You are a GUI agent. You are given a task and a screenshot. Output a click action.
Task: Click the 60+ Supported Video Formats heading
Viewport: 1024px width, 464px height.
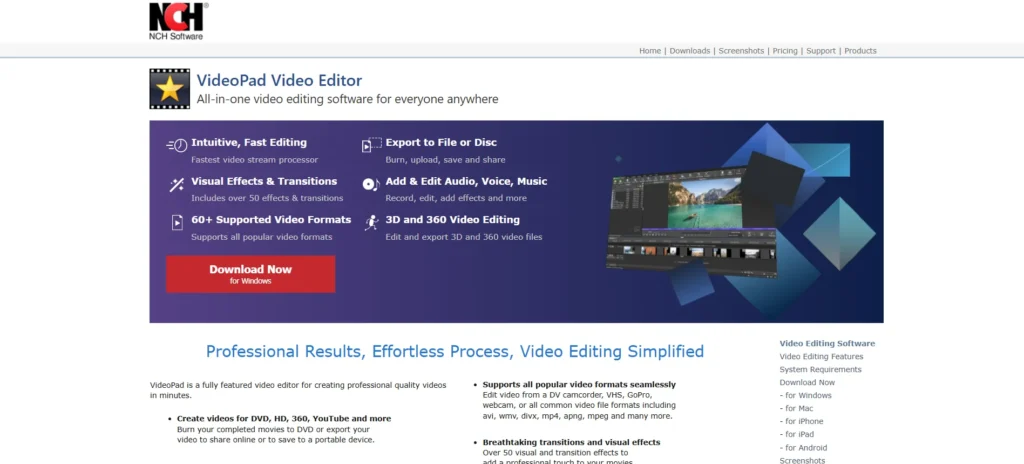coord(271,220)
